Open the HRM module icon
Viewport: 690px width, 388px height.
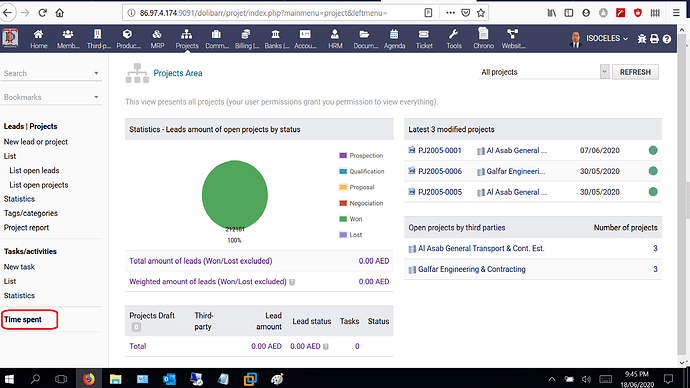pyautogui.click(x=335, y=34)
